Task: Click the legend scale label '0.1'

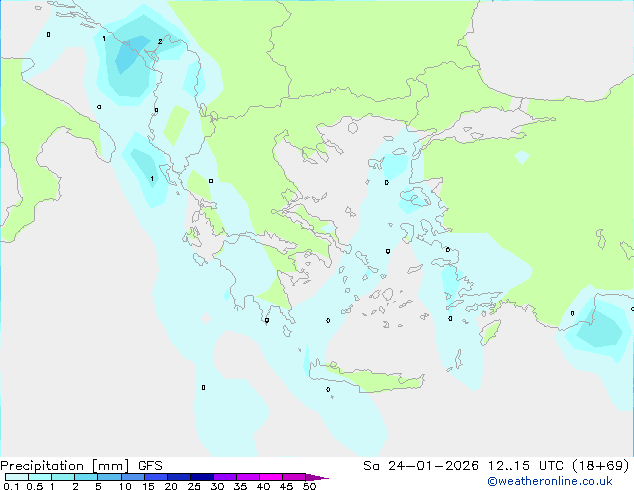Action: pos(11,486)
